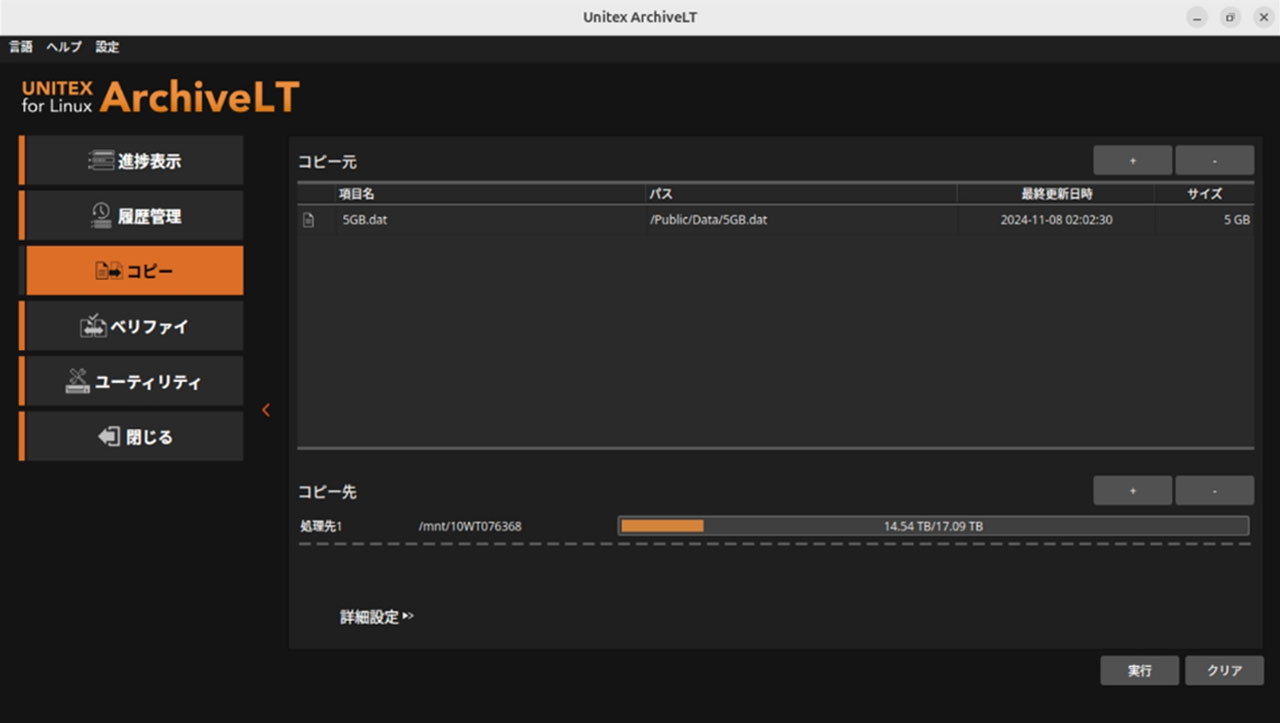This screenshot has width=1280, height=723.
Task: Click the file icon beside 5GB.dat
Action: tap(309, 220)
